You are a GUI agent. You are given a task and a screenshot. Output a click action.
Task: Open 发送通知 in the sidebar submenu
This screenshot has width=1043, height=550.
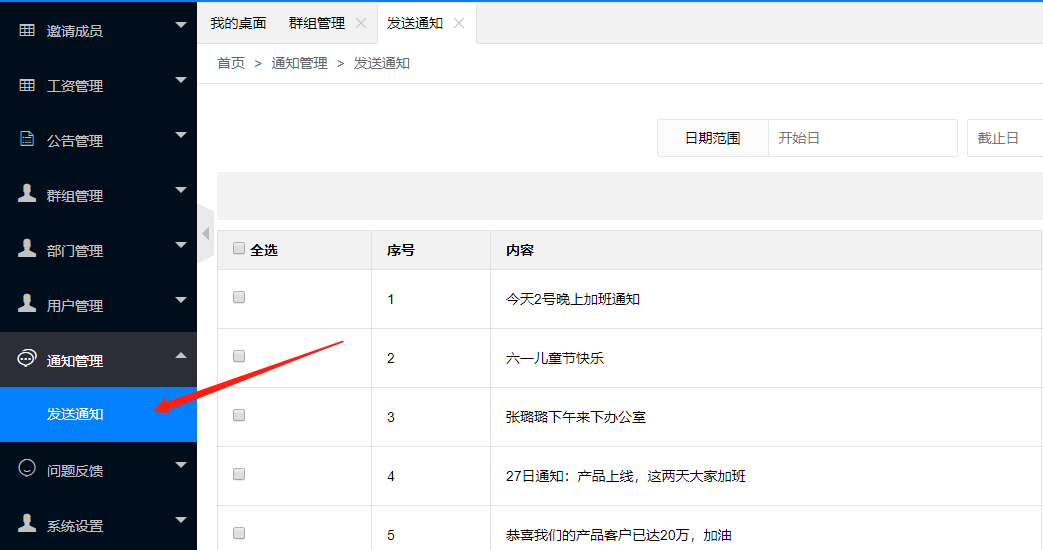pyautogui.click(x=75, y=414)
